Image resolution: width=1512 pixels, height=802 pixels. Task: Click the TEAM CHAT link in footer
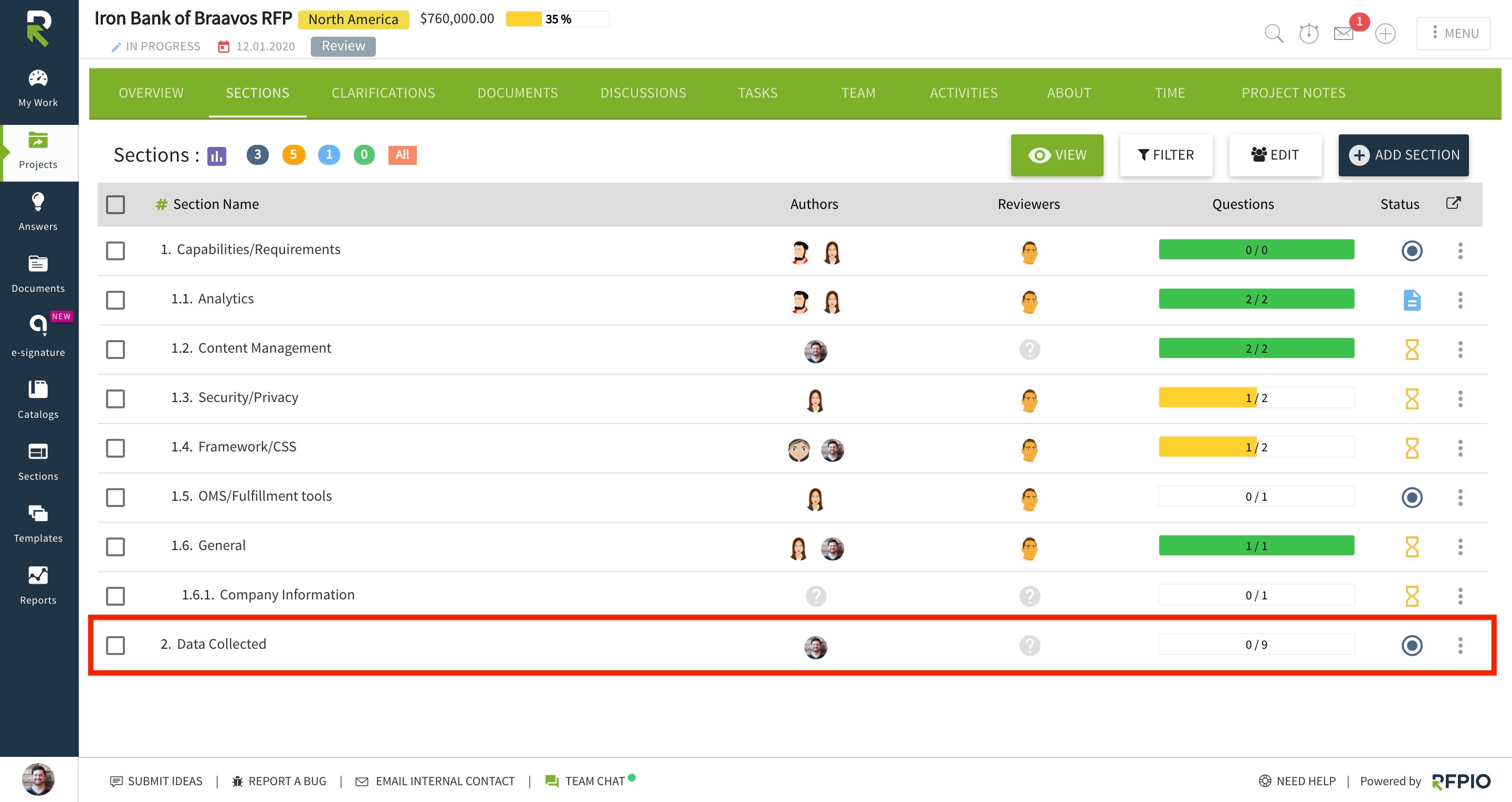click(x=589, y=781)
